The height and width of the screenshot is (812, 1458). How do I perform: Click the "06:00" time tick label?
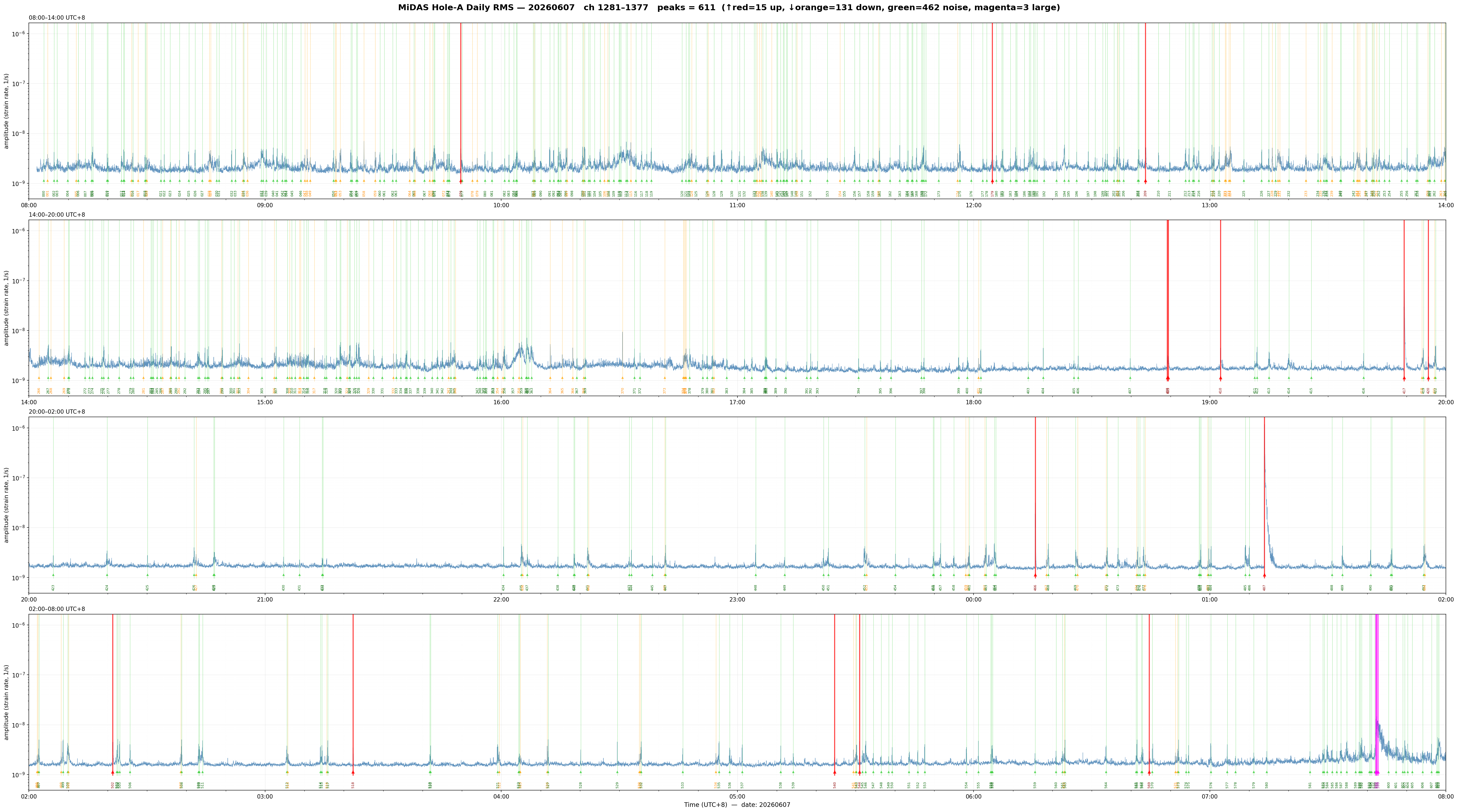point(974,796)
